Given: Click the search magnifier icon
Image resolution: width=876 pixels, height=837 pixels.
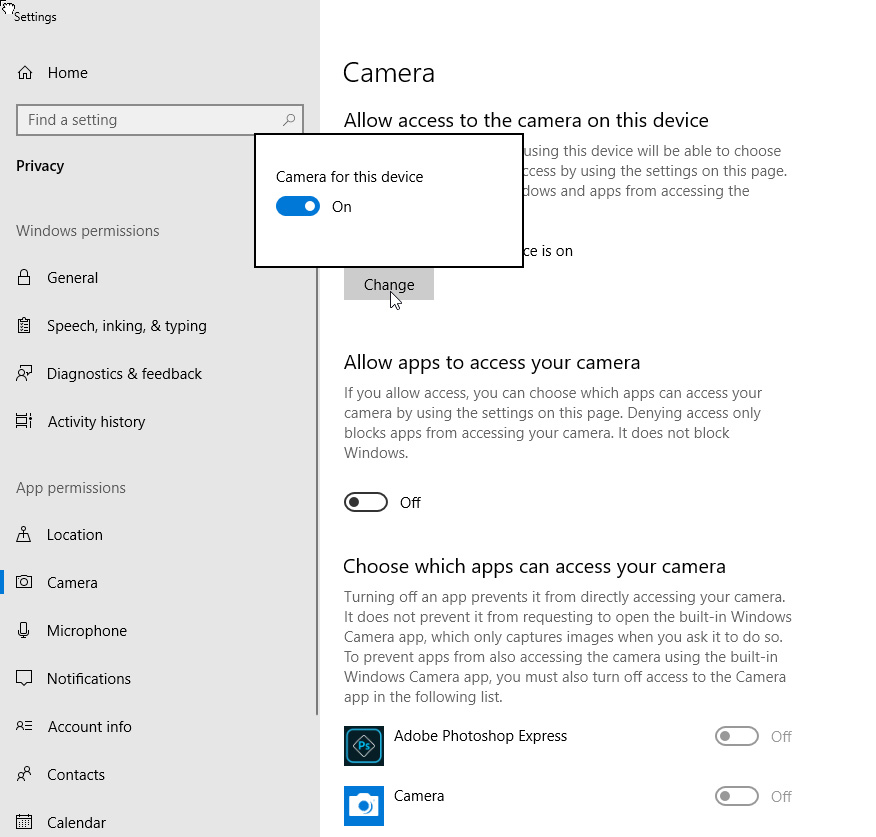Looking at the screenshot, I should (289, 120).
